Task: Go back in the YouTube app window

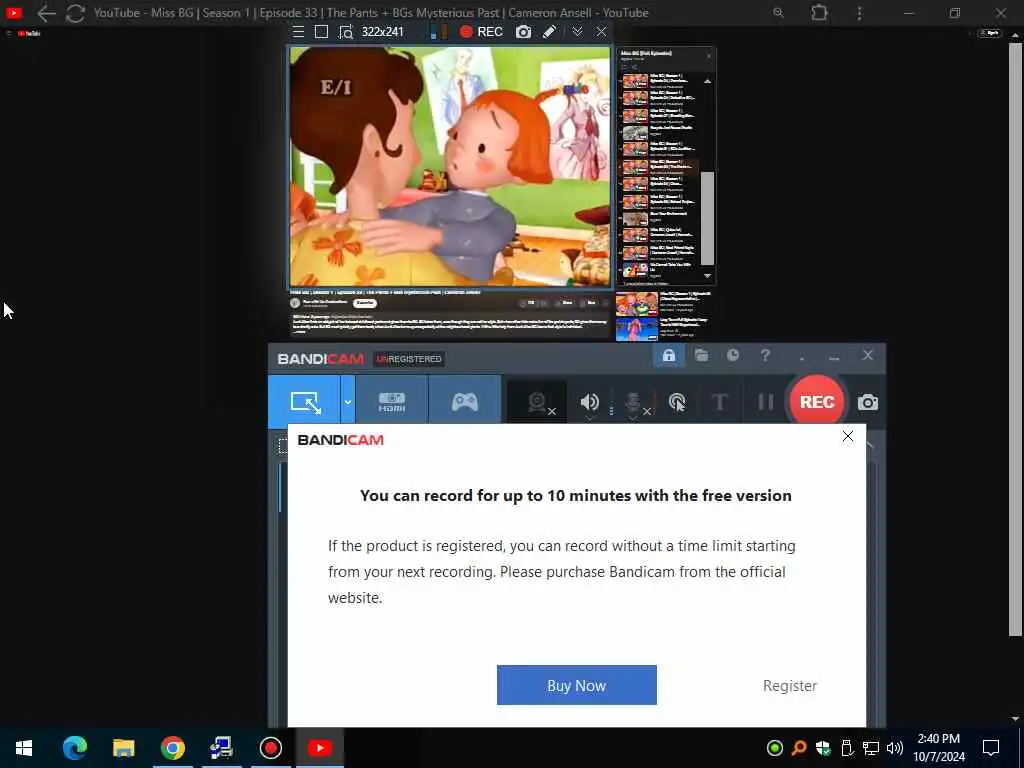Action: click(46, 13)
